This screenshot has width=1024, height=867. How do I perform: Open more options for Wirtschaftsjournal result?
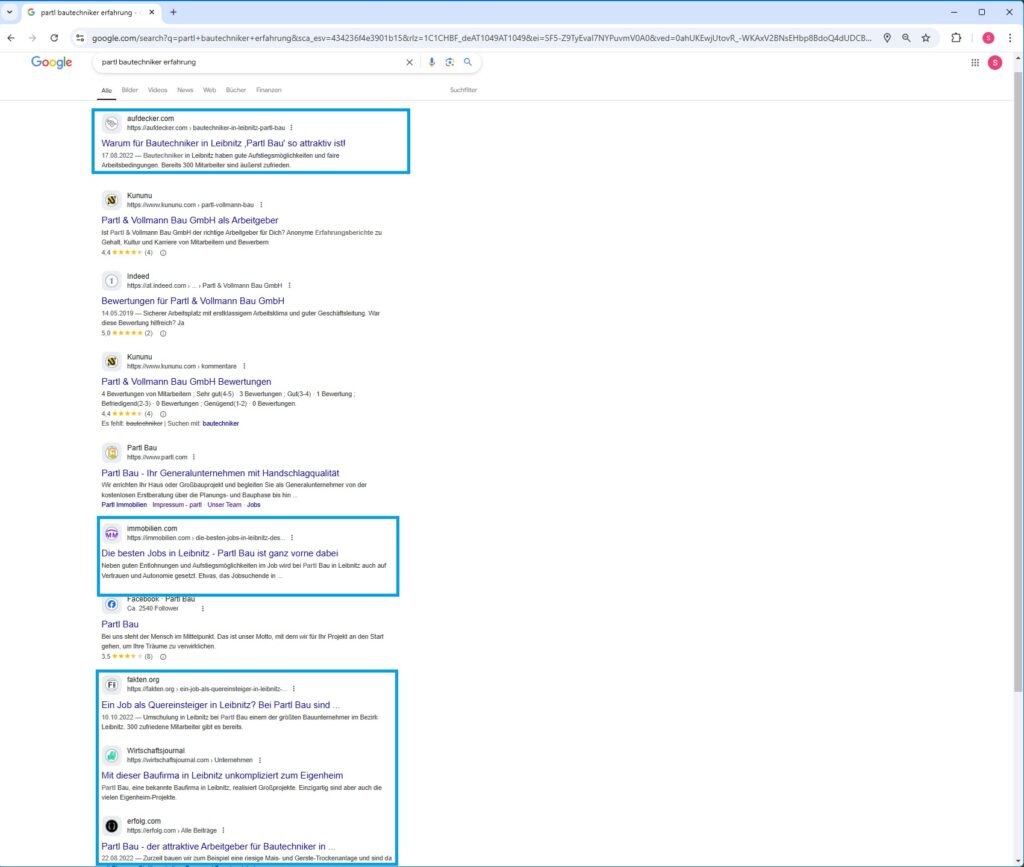(x=260, y=760)
